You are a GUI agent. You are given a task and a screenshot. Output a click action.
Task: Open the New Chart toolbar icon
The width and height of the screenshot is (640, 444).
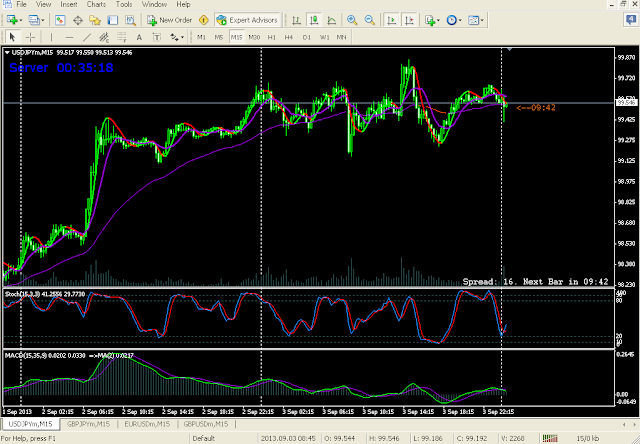12,20
